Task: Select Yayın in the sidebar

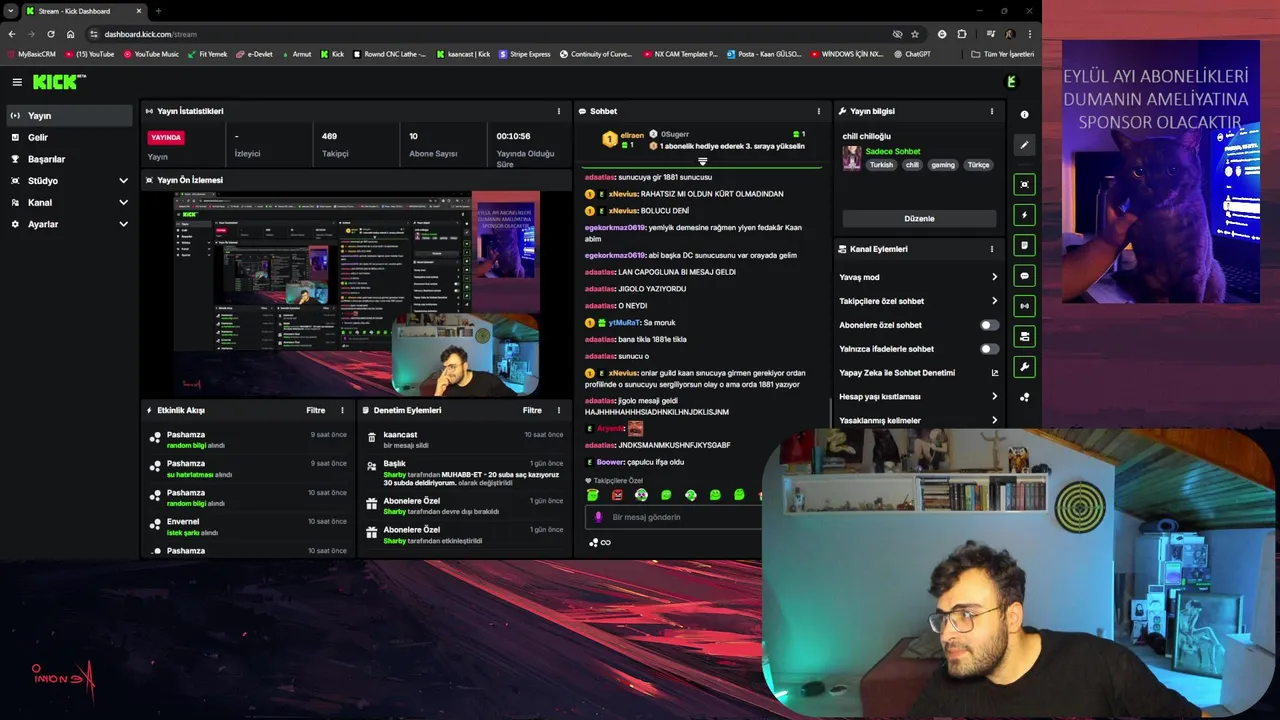Action: pos(69,116)
